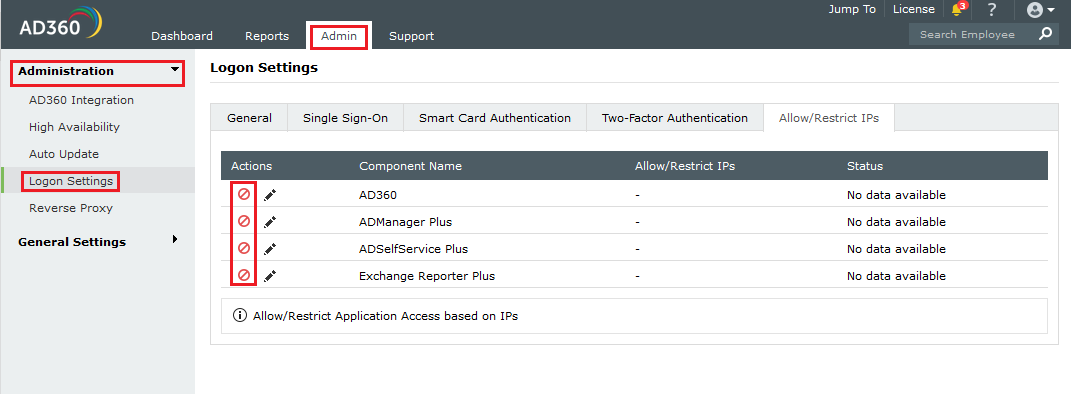Click the Exchange Reporter Plus status text
The image size is (1071, 394).
point(896,277)
